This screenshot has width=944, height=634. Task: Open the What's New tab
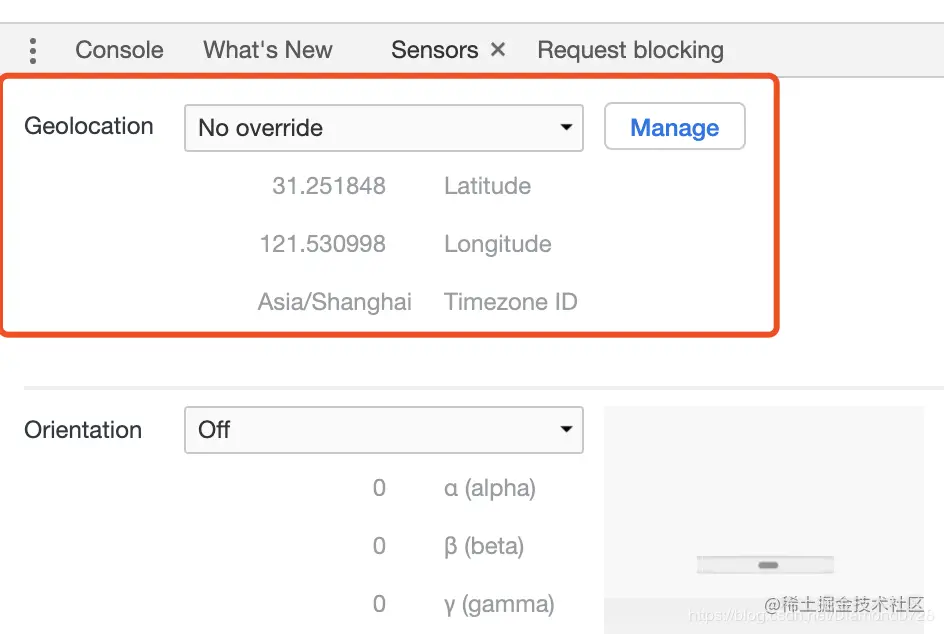tap(267, 50)
